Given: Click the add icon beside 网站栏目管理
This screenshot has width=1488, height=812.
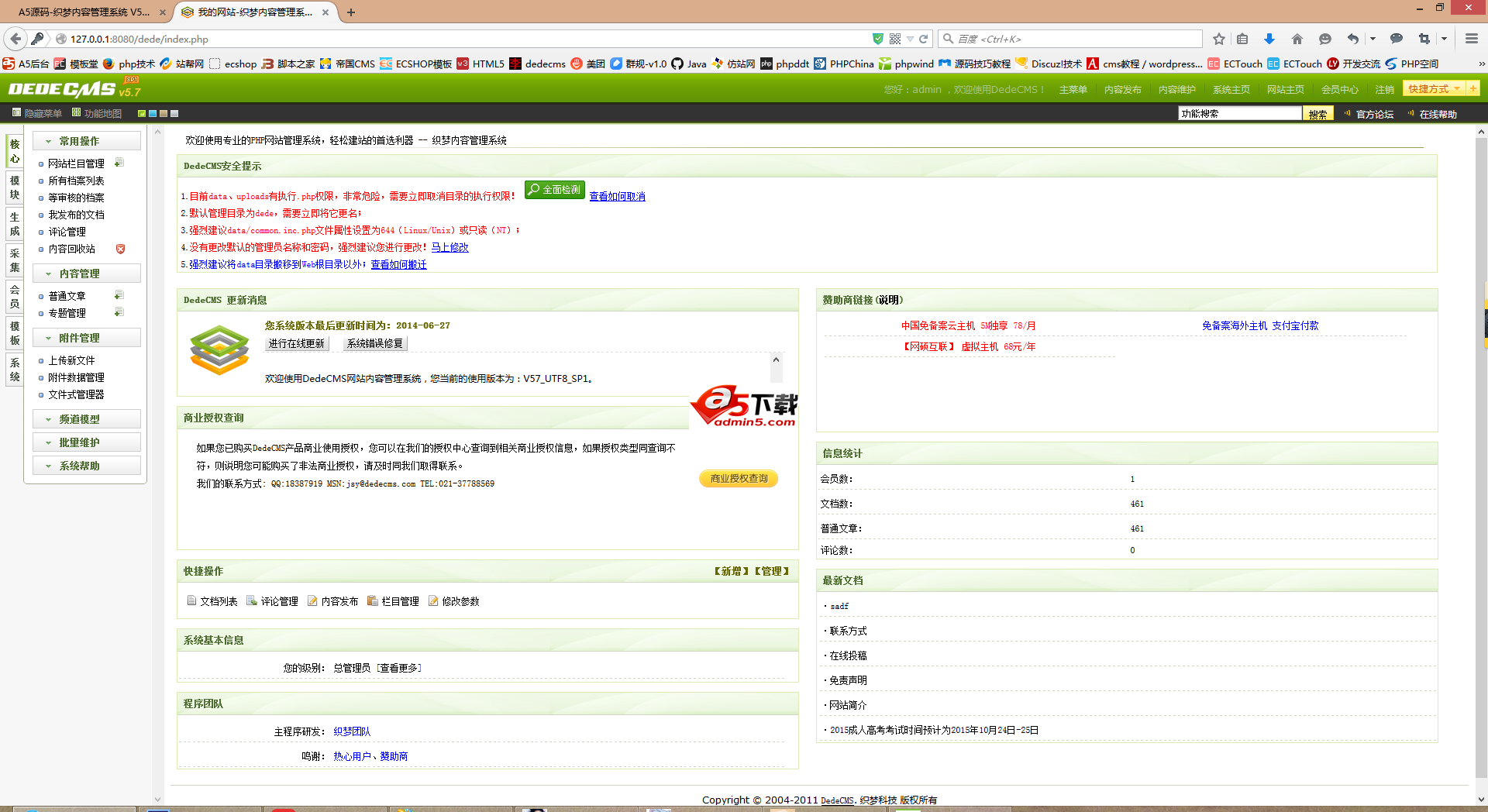Looking at the screenshot, I should click(119, 163).
